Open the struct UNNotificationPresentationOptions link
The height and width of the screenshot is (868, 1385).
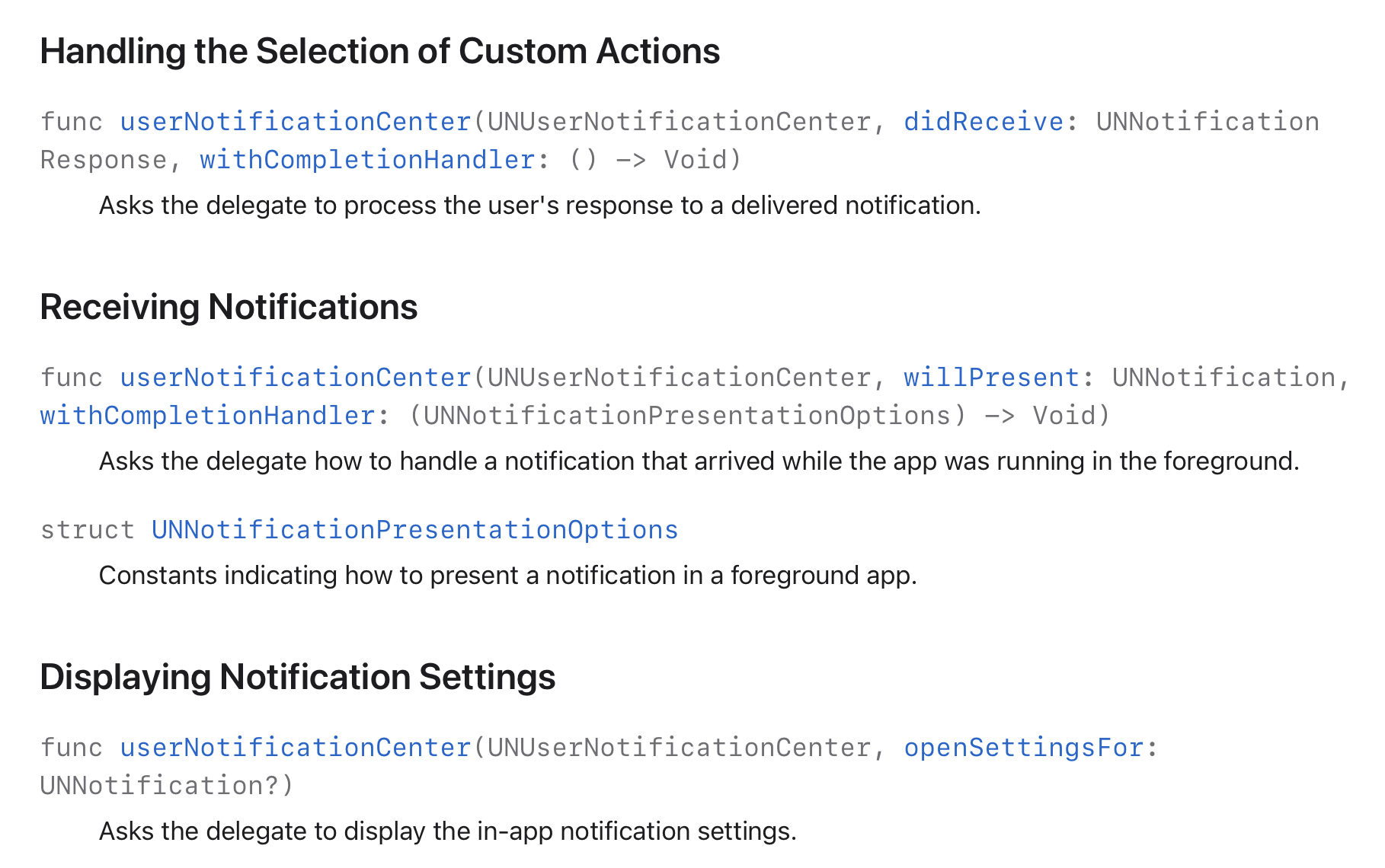point(415,530)
